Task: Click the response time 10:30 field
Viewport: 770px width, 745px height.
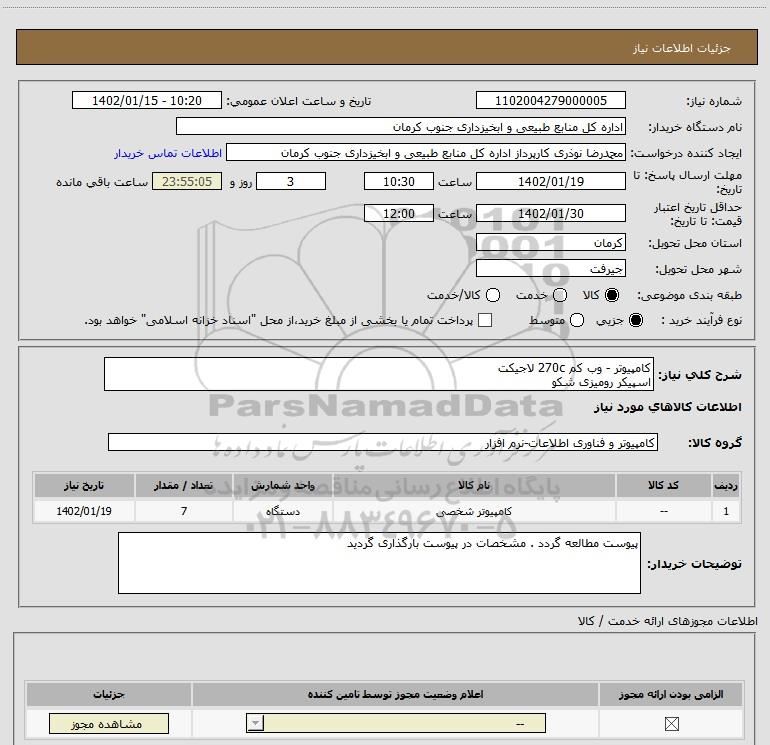Action: 399,181
